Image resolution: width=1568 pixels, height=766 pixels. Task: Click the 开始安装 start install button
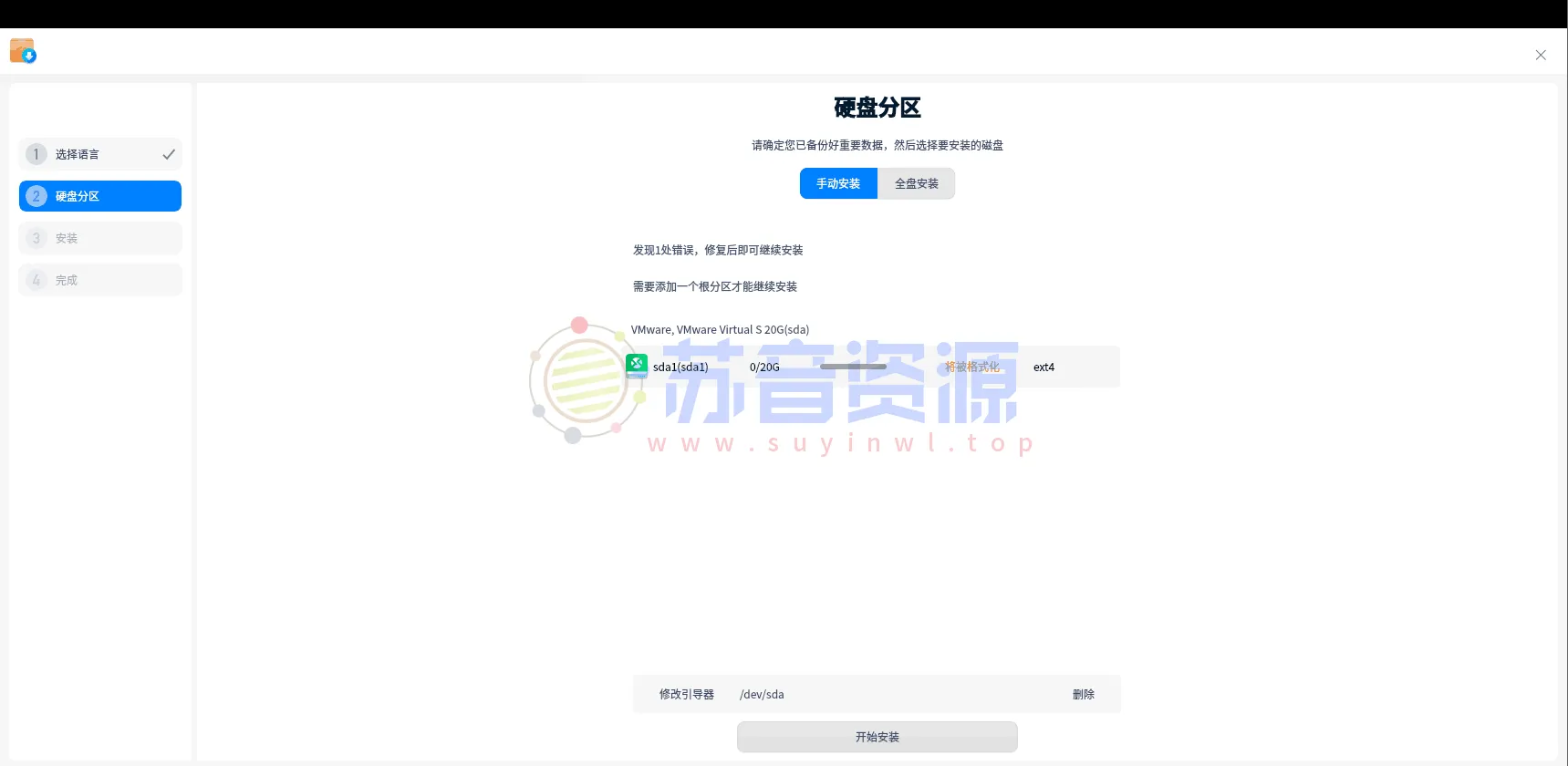(x=877, y=737)
